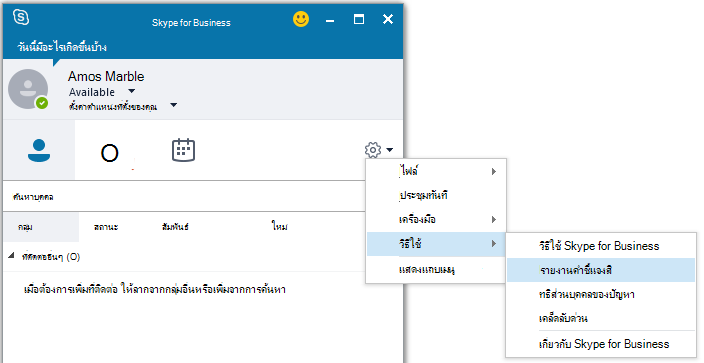Click the highlighted รายงาน submenu item

coord(601,270)
